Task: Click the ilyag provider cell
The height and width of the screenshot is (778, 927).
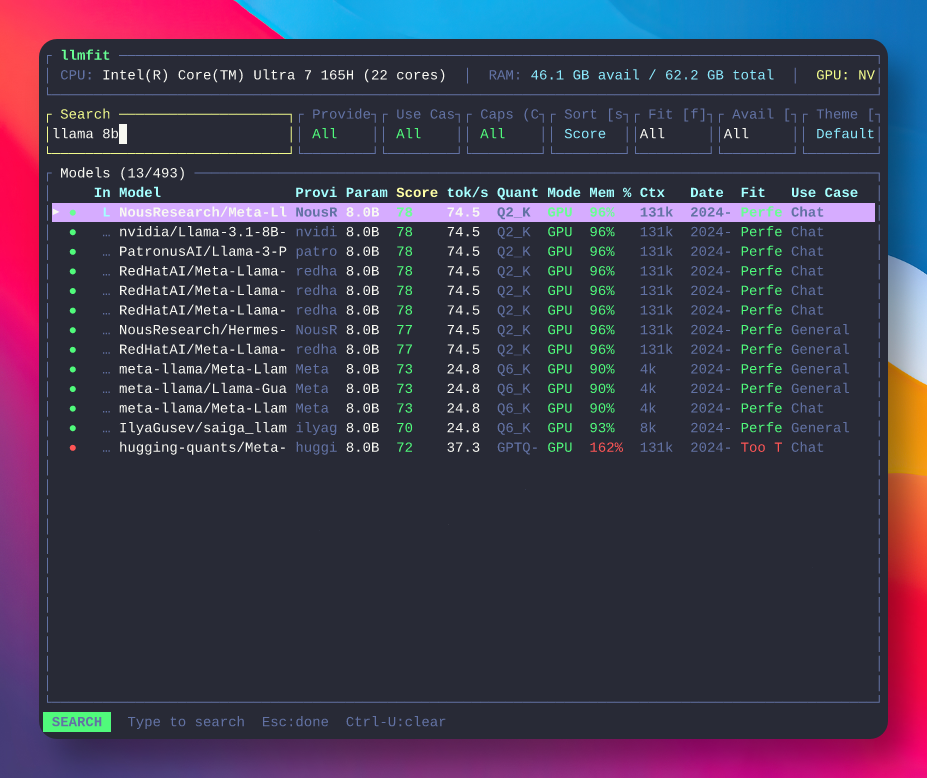Action: [x=316, y=428]
